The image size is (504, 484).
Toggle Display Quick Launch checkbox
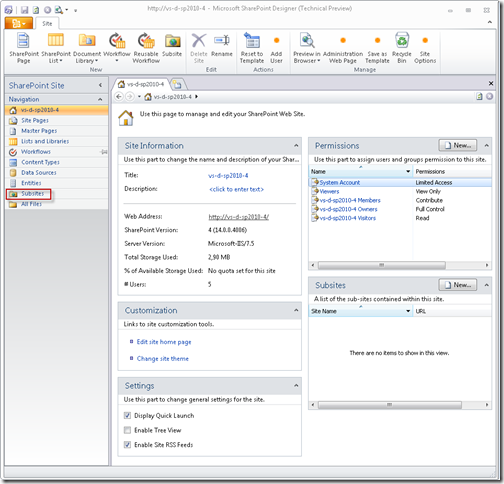[x=127, y=415]
